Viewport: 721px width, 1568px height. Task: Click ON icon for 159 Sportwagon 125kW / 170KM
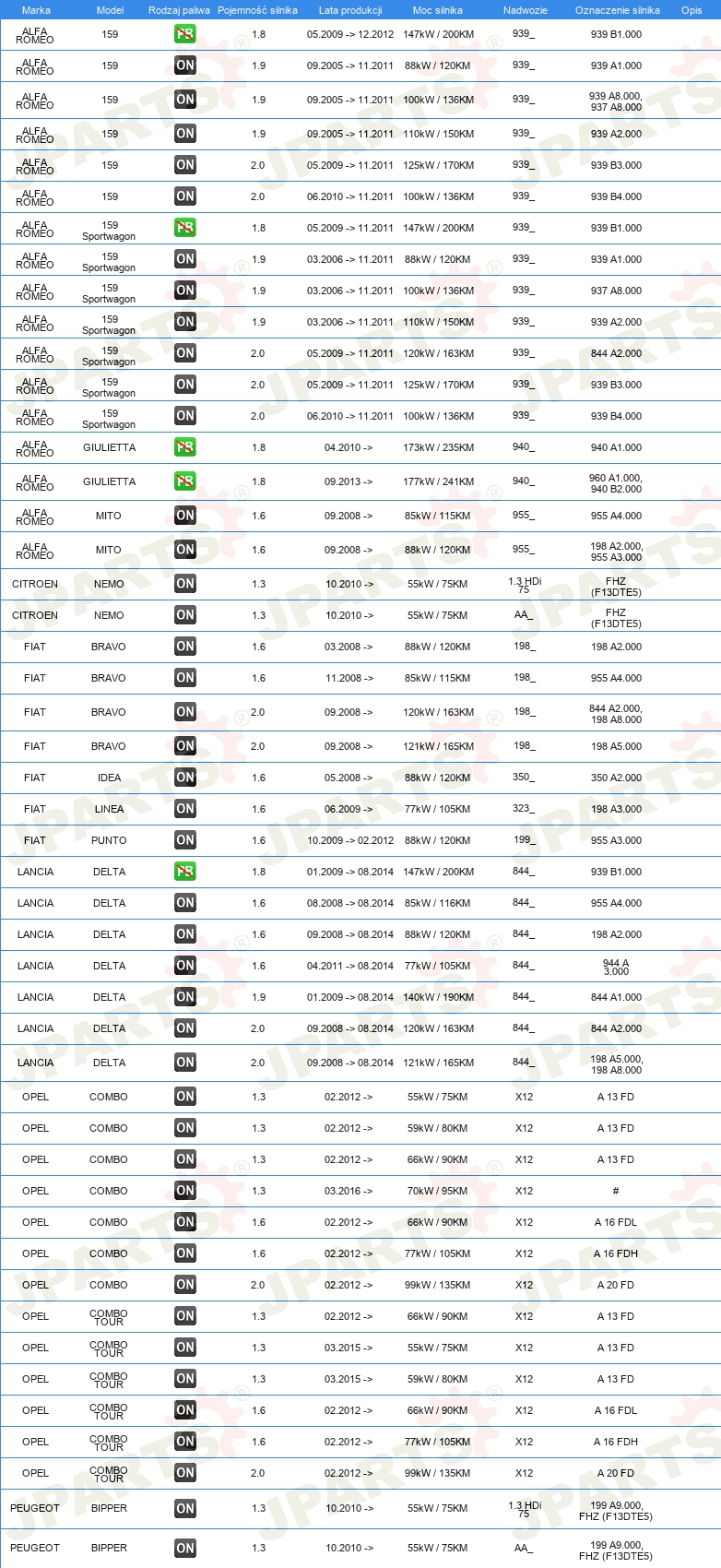tap(185, 385)
